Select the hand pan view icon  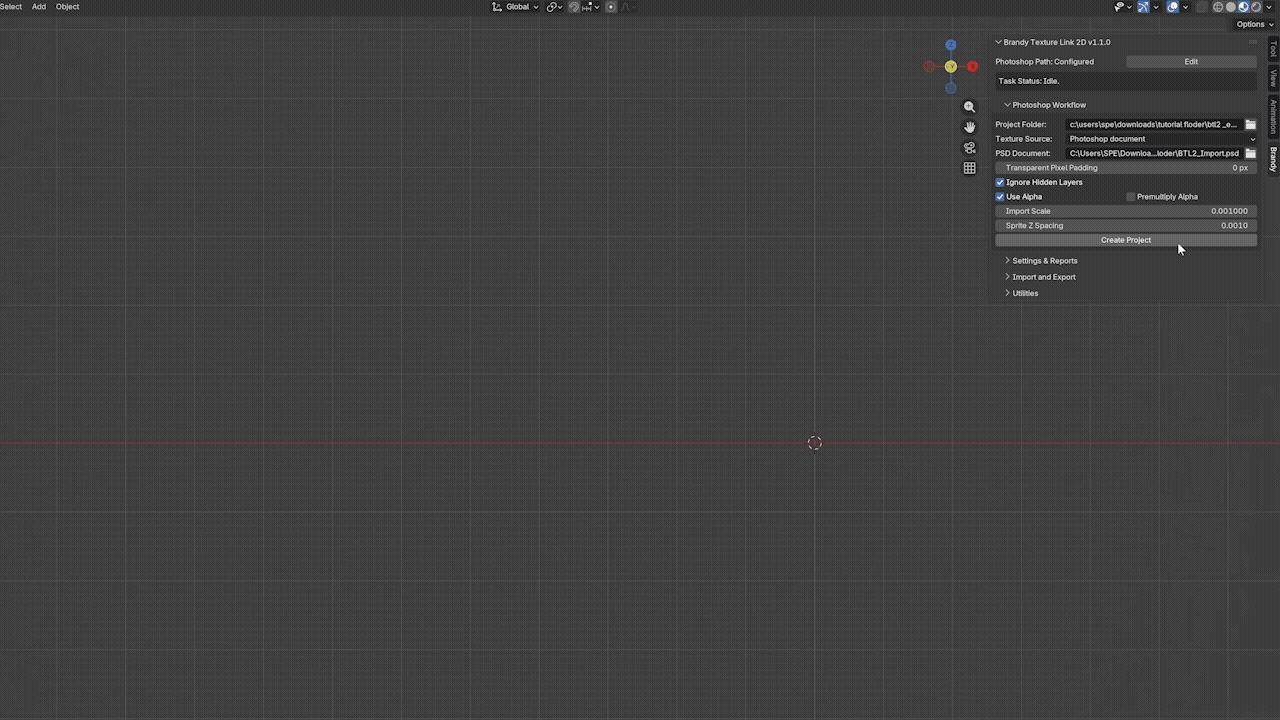(x=969, y=127)
